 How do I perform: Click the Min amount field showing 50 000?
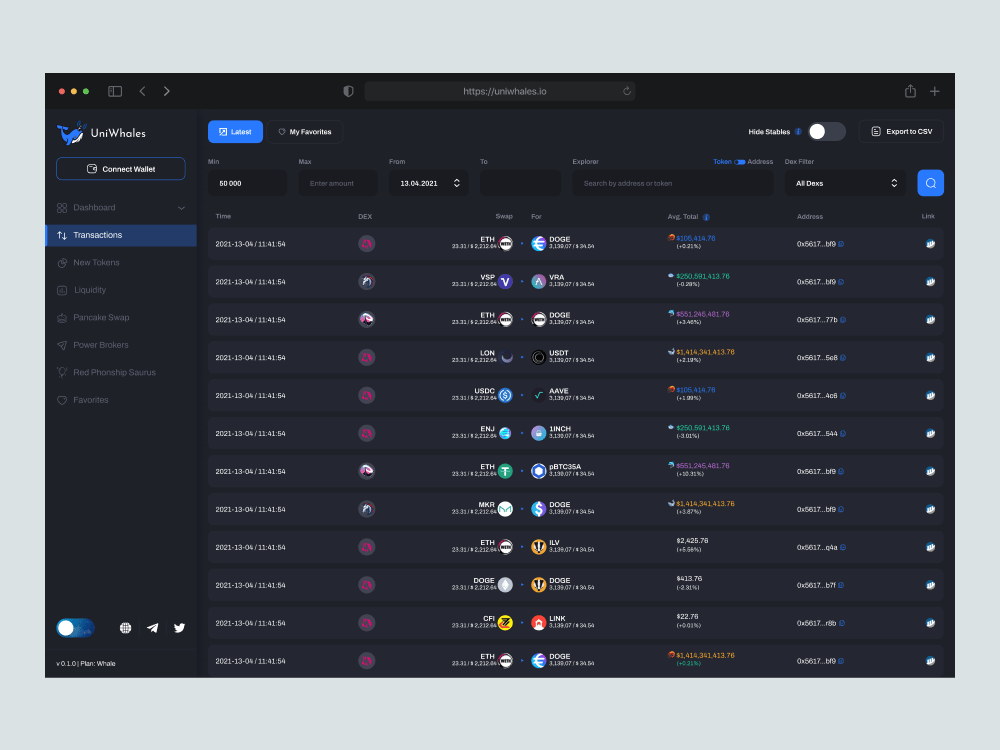[247, 183]
